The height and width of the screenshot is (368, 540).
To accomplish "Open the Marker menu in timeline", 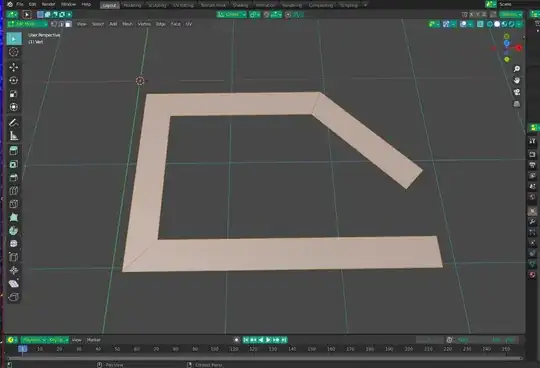I will [x=93, y=340].
